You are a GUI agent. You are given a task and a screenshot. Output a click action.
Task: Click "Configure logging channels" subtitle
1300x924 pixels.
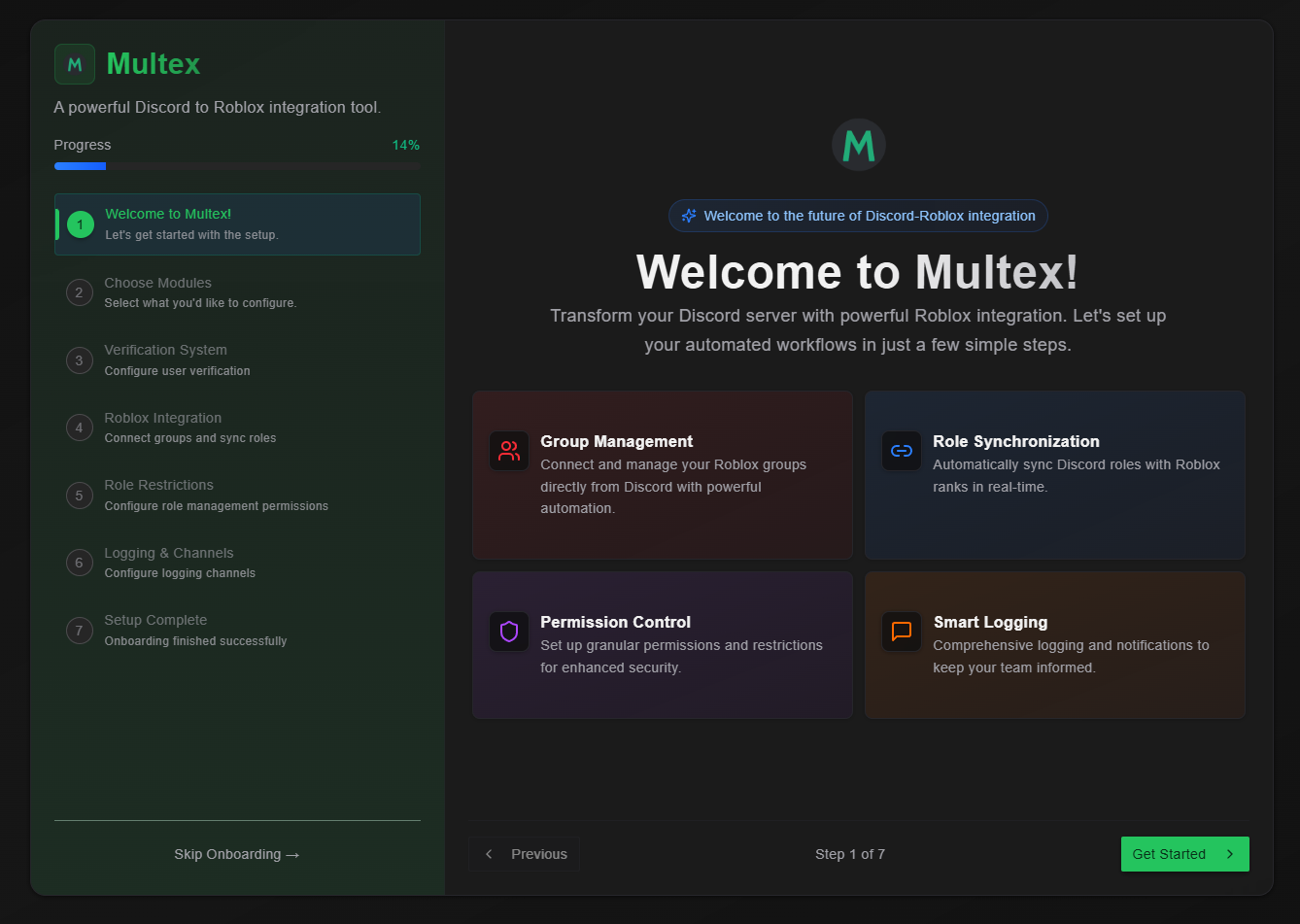(x=180, y=573)
